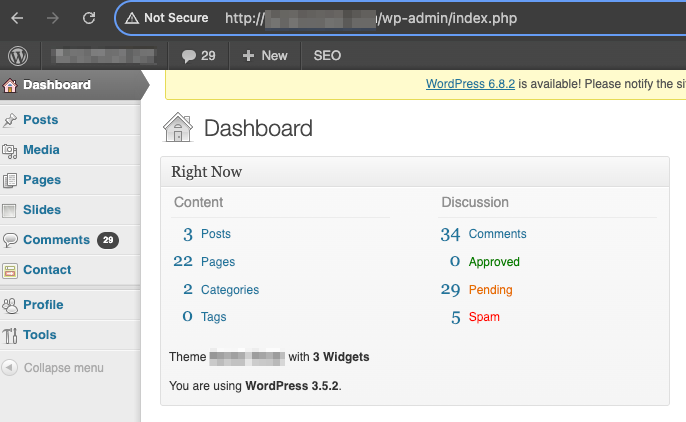Open Tools in sidebar
The image size is (686, 422).
(x=40, y=335)
